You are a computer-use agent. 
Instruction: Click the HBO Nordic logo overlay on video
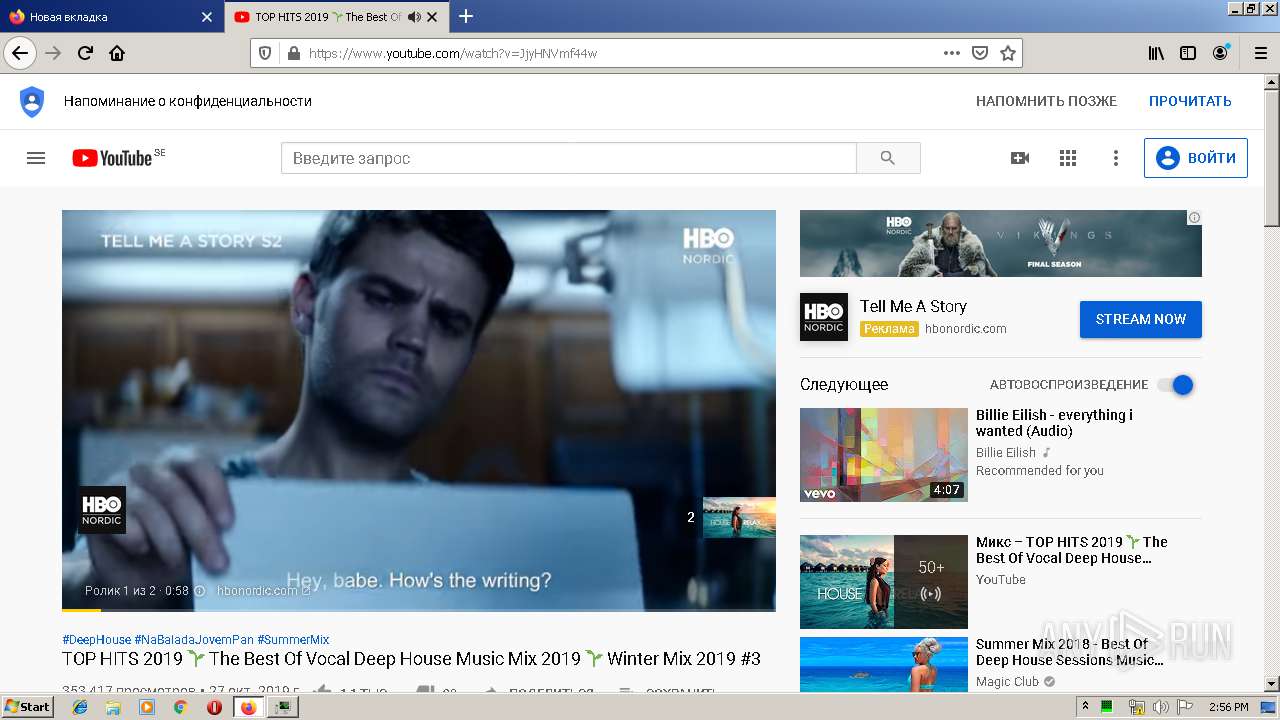[102, 510]
